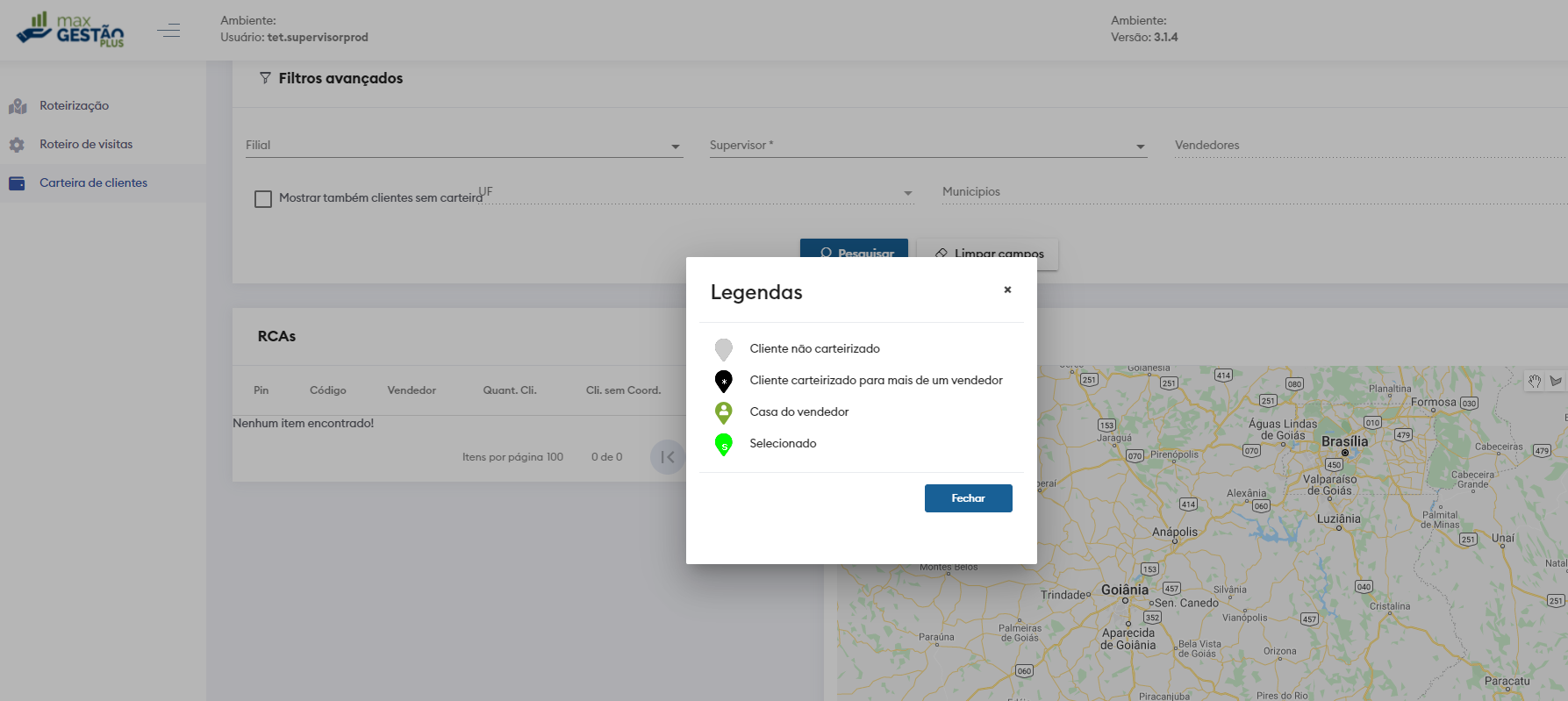Click the bright green Selecionado pin
The width and height of the screenshot is (1568, 701).
[x=723, y=444]
